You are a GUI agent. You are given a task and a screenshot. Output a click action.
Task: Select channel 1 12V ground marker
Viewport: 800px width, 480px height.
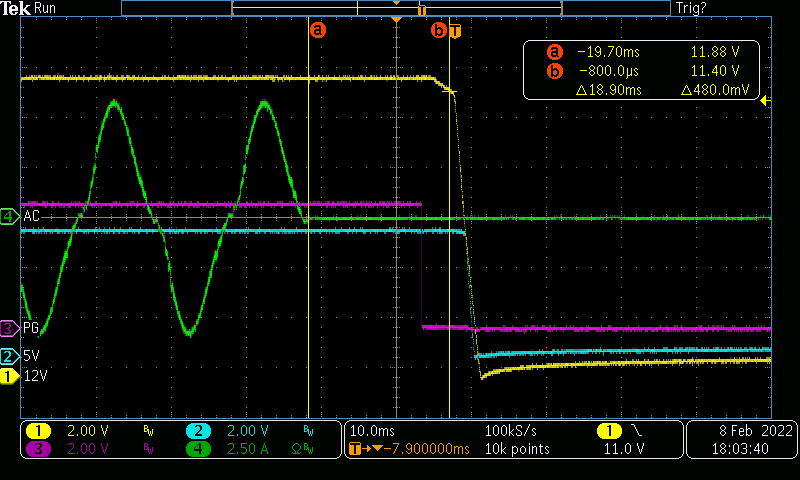(9, 376)
